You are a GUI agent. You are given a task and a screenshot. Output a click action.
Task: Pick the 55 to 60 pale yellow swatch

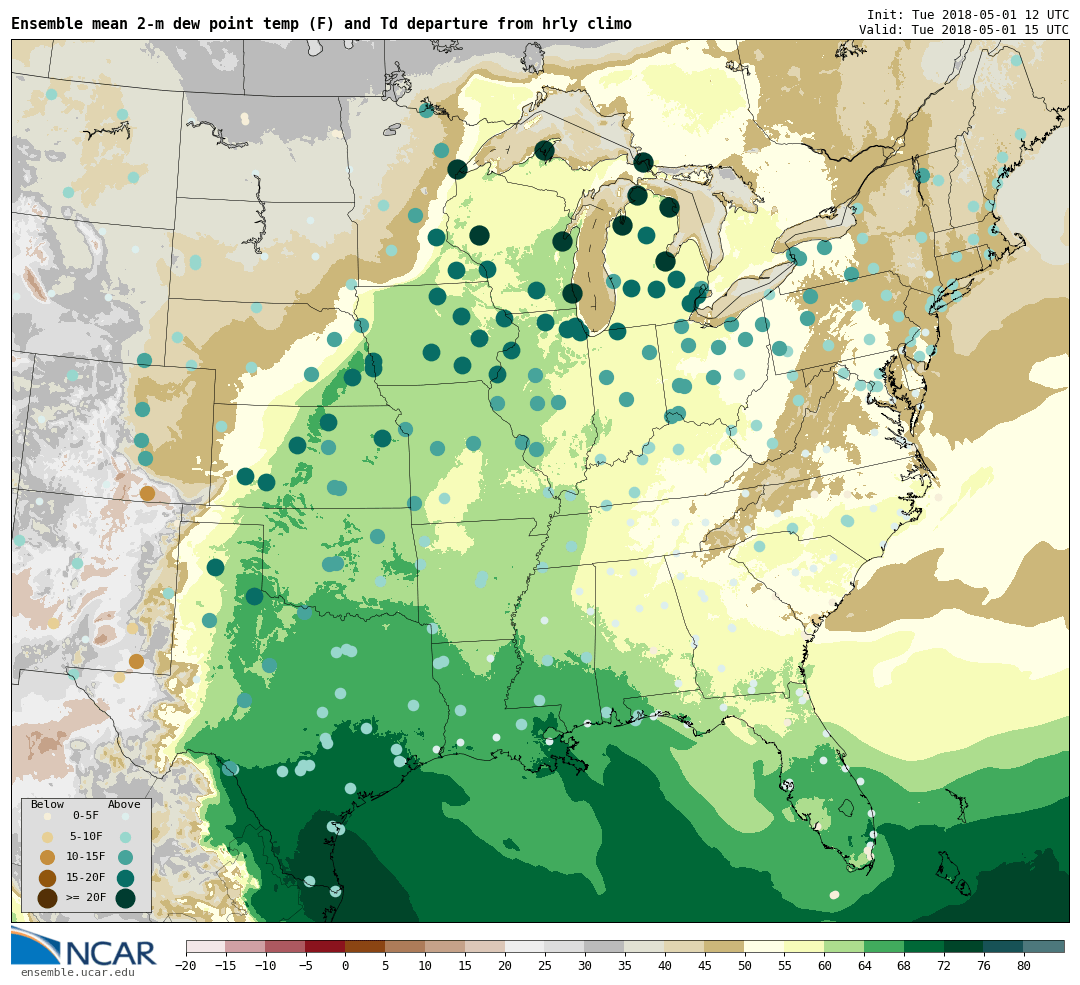coord(804,946)
